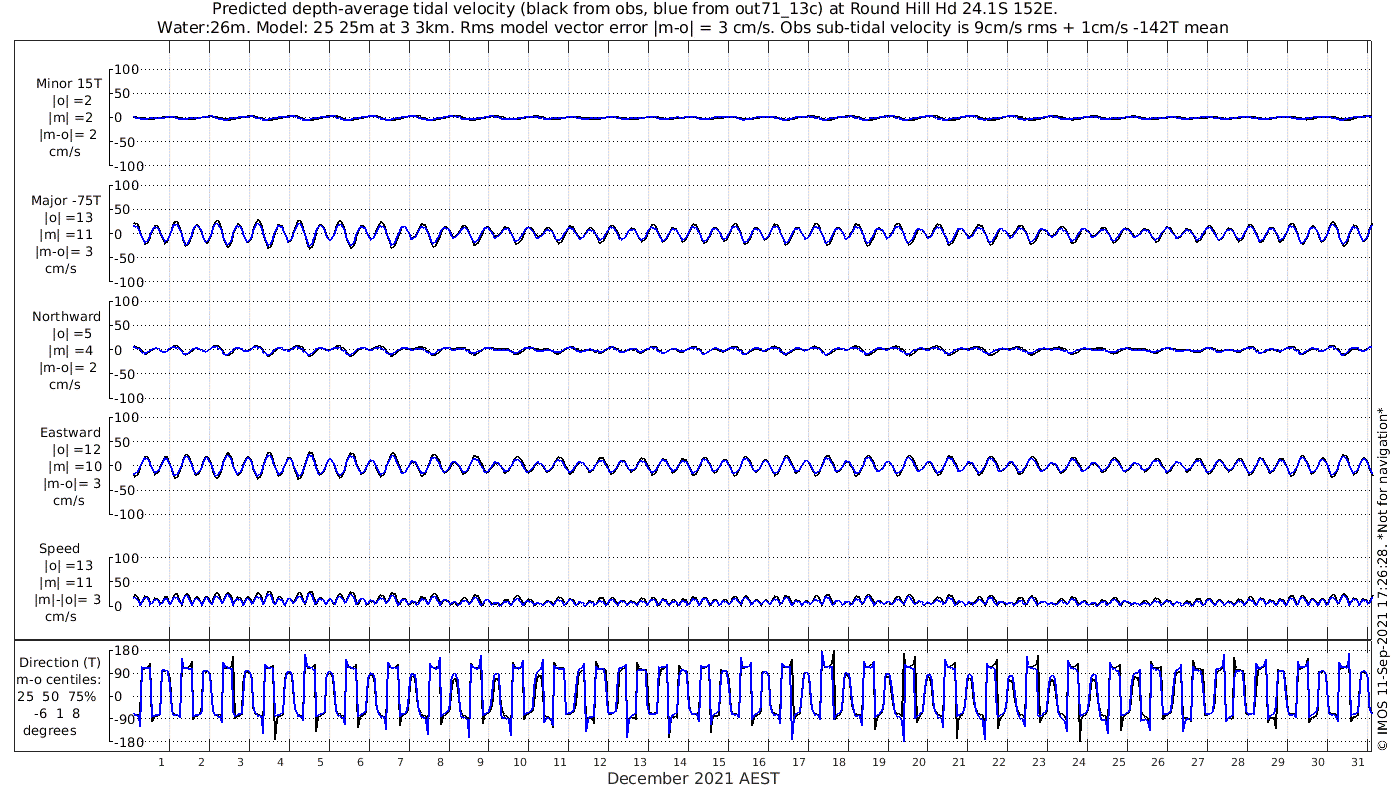
Task: Click the '25 50 75%' centile header
Action: click(x=56, y=697)
